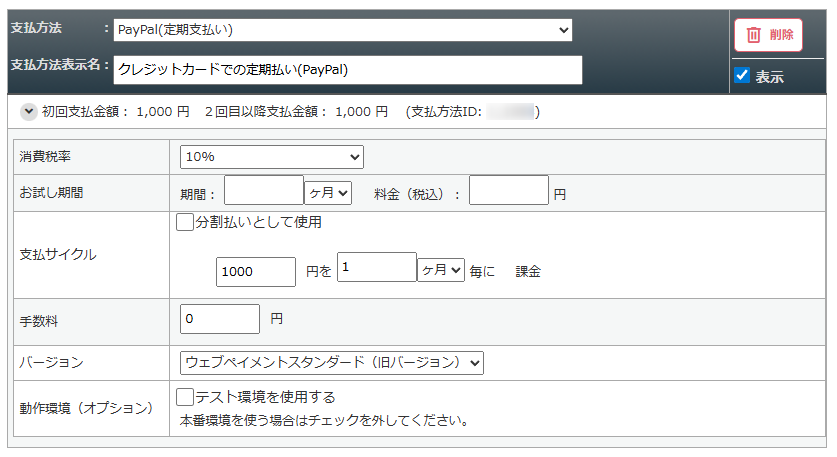Click the 削除 button text
837x457 pixels.
[781, 35]
